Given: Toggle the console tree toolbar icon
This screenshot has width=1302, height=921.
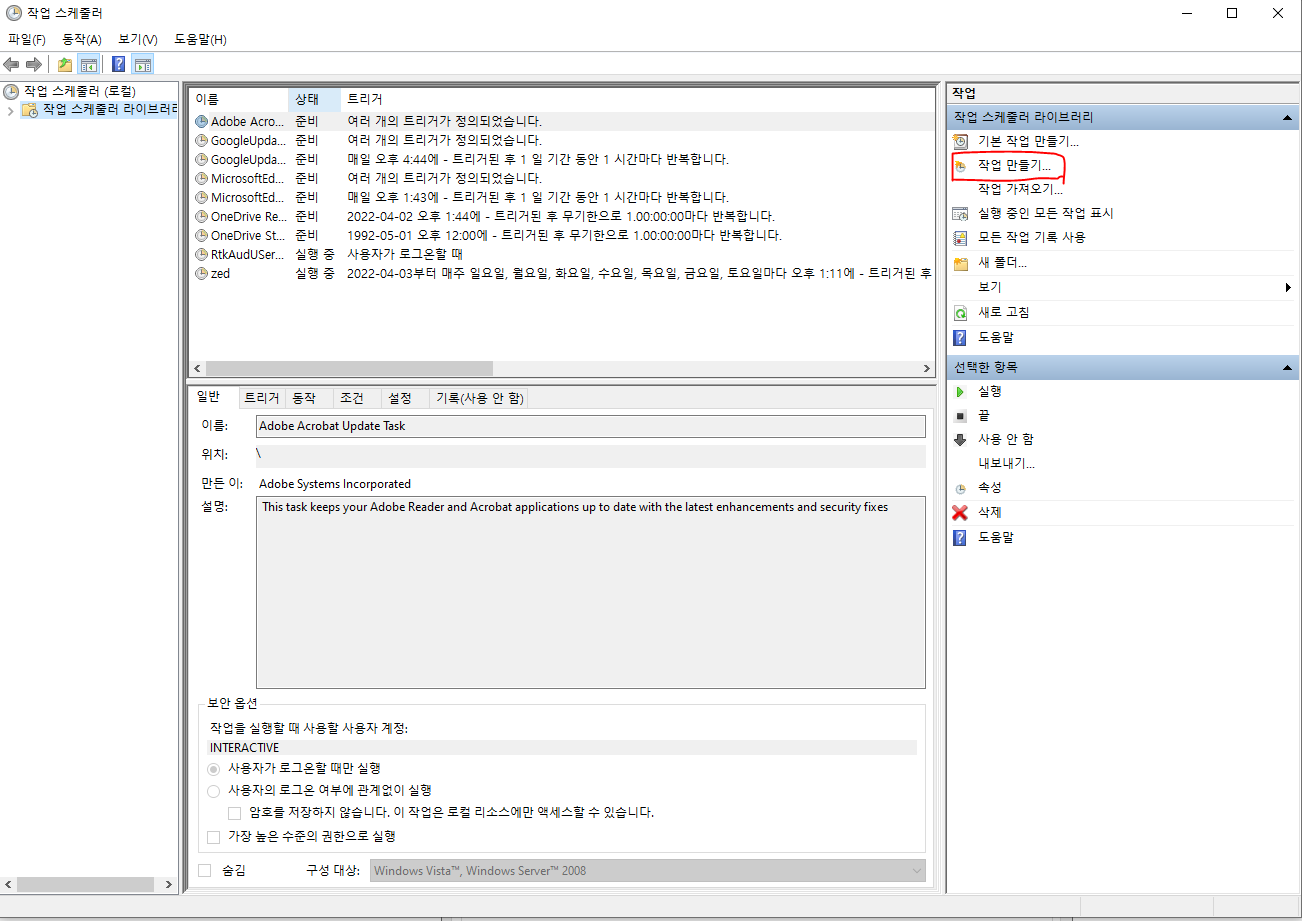Looking at the screenshot, I should (x=88, y=64).
